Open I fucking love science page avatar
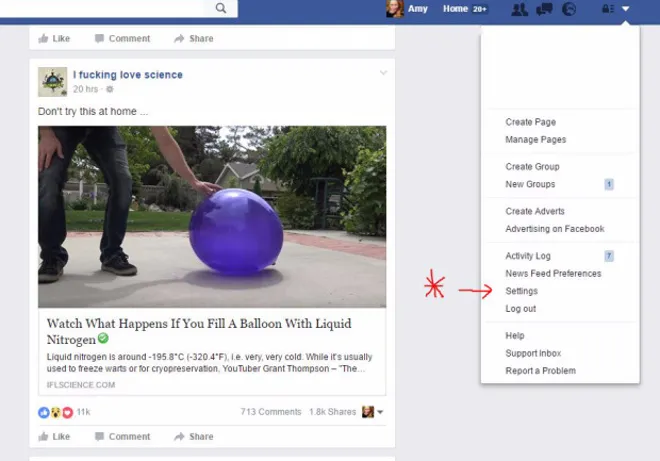 (53, 82)
